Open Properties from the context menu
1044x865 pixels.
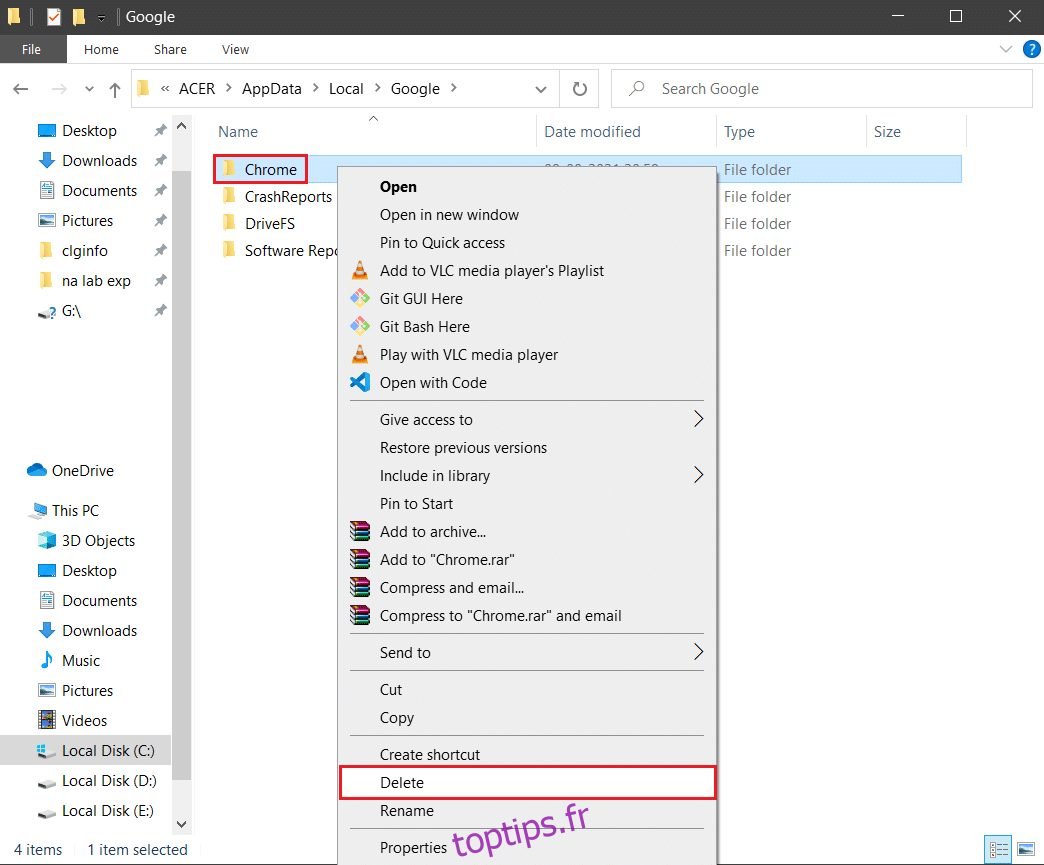526,848
